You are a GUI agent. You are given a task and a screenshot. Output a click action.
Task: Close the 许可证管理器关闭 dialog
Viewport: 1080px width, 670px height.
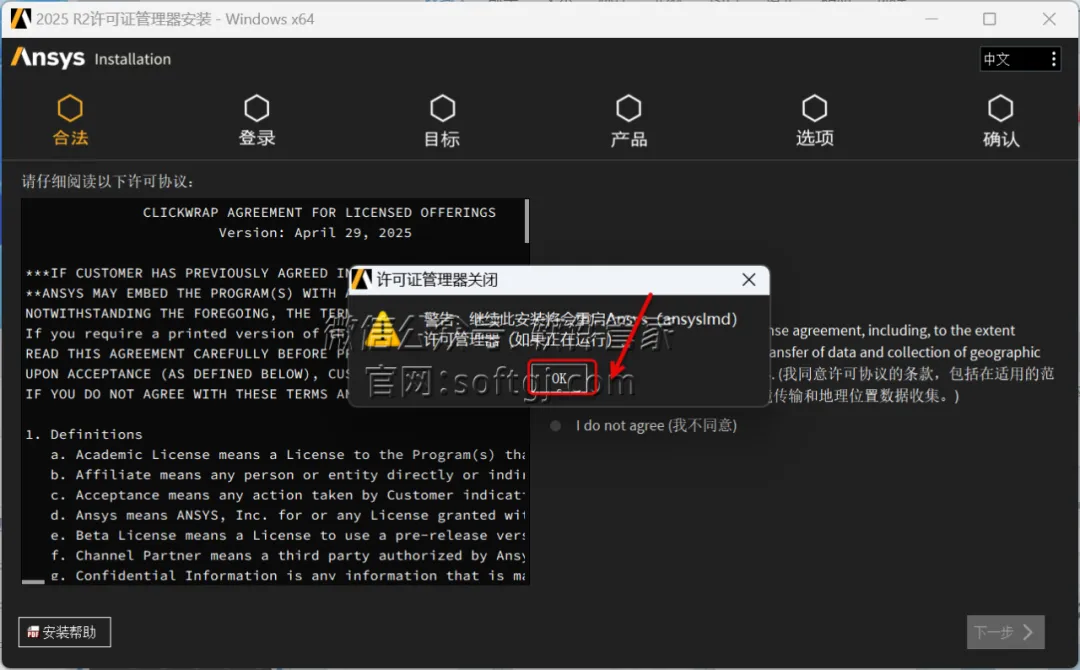click(x=749, y=280)
